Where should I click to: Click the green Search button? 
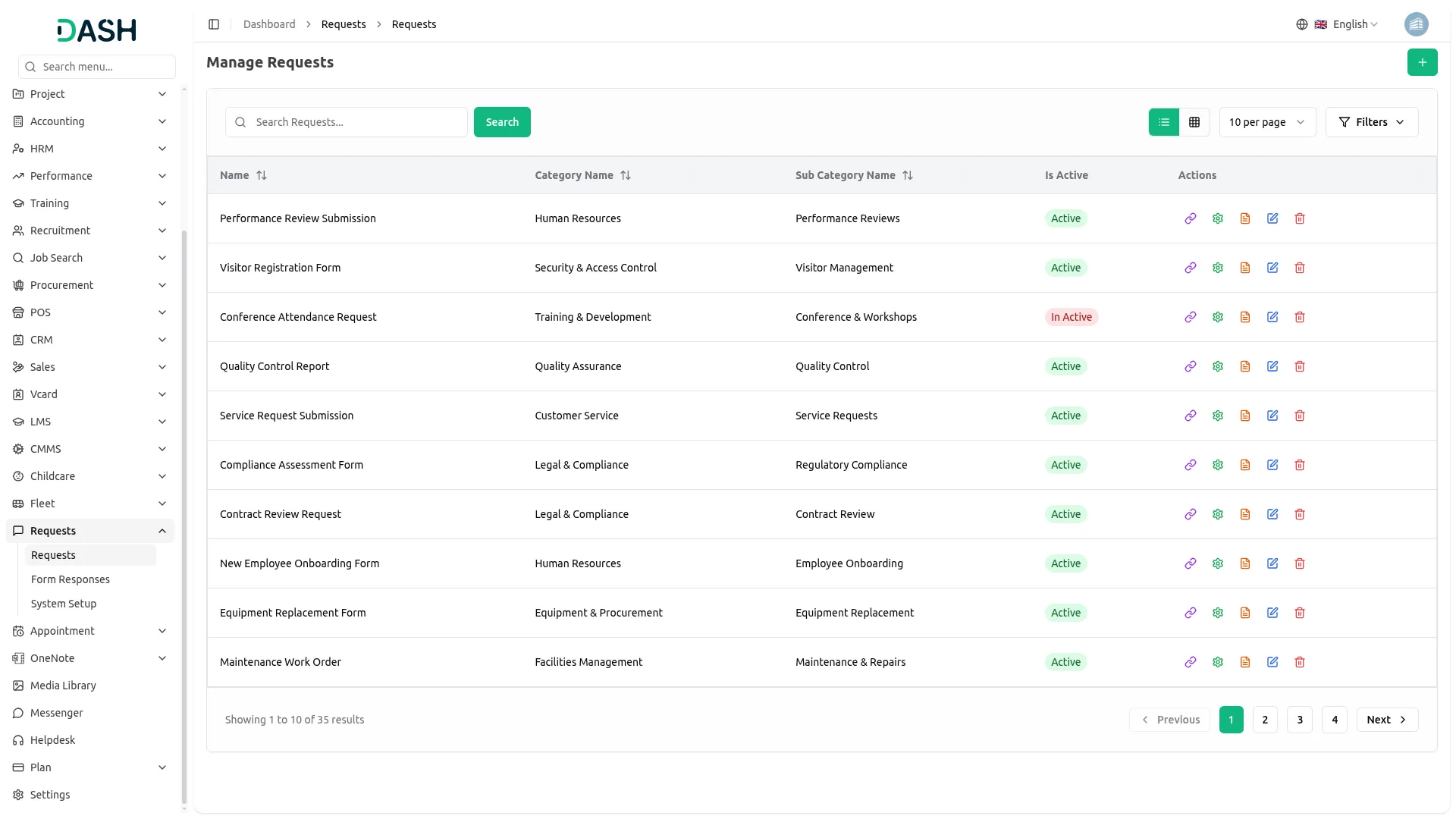(x=502, y=122)
